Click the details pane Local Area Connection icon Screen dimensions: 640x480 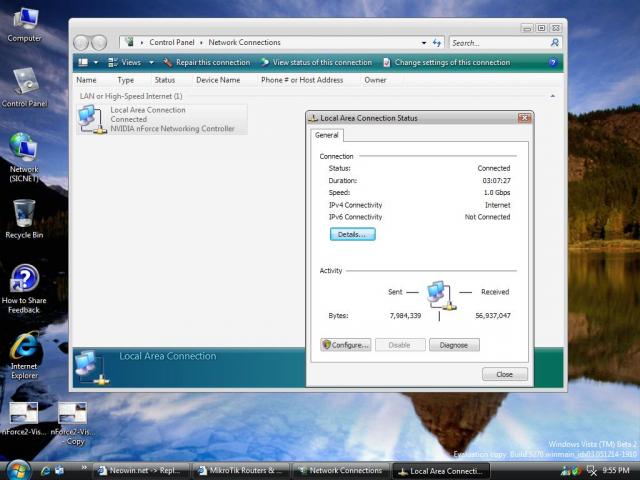tap(92, 367)
